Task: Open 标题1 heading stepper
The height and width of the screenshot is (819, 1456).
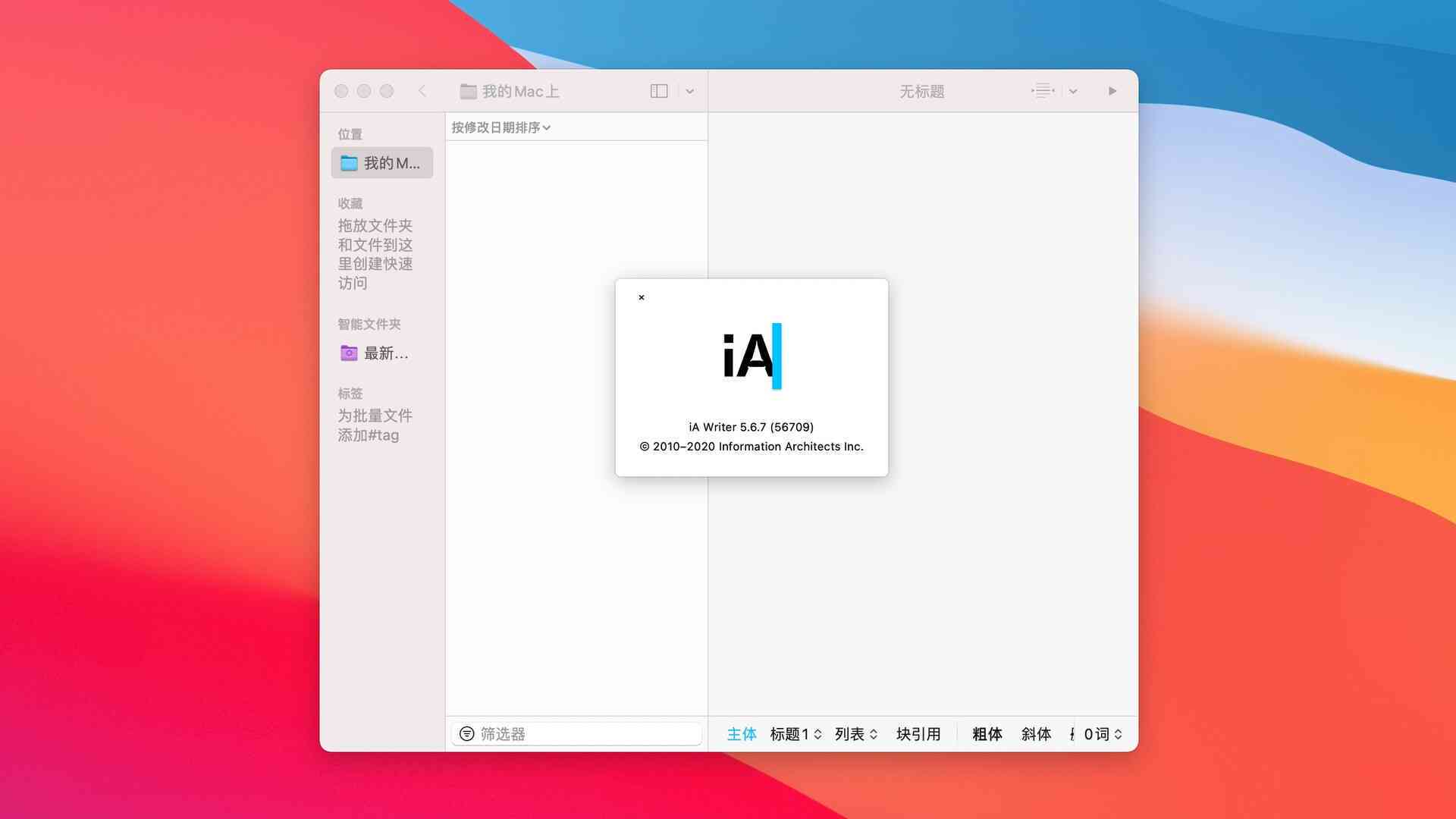Action: click(795, 734)
